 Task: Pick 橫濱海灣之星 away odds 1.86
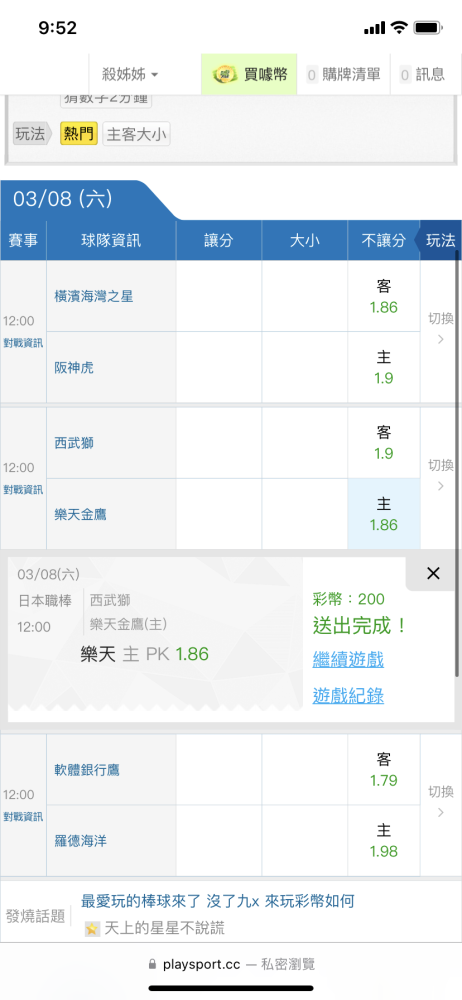pyautogui.click(x=384, y=297)
